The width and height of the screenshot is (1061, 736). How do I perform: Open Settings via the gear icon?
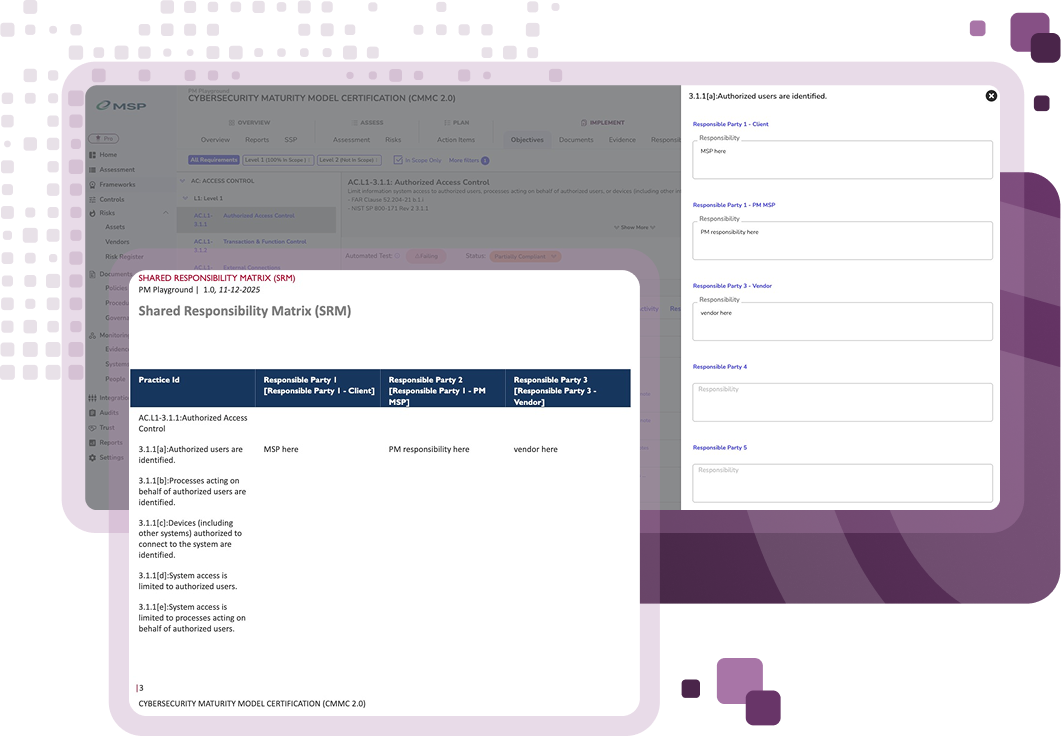(93, 458)
